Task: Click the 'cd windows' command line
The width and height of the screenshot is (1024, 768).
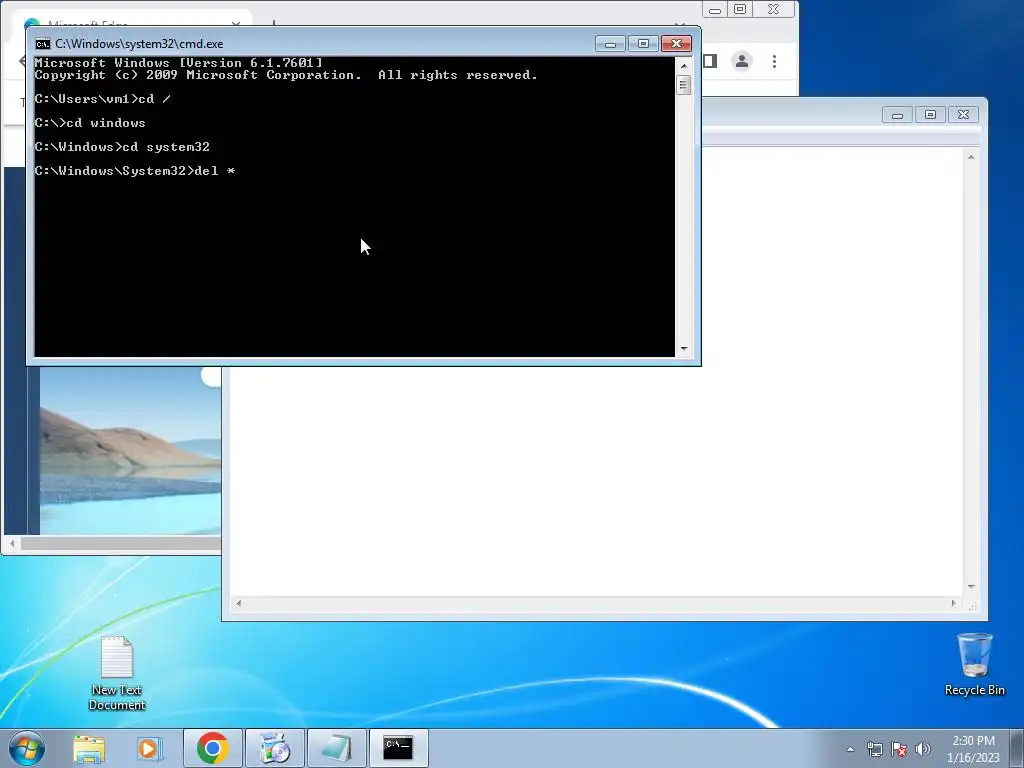Action: click(106, 123)
